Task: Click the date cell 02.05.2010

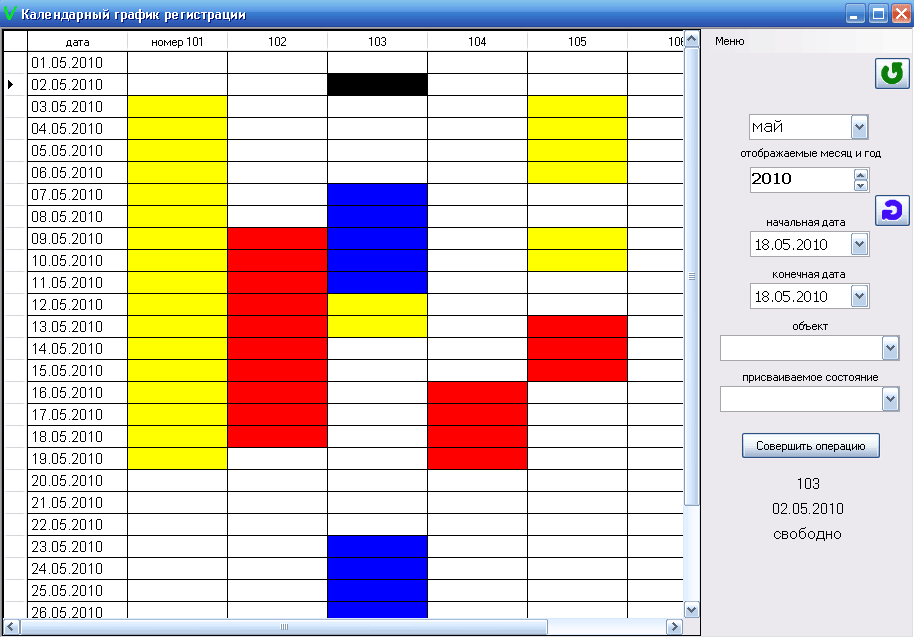Action: pyautogui.click(x=78, y=84)
